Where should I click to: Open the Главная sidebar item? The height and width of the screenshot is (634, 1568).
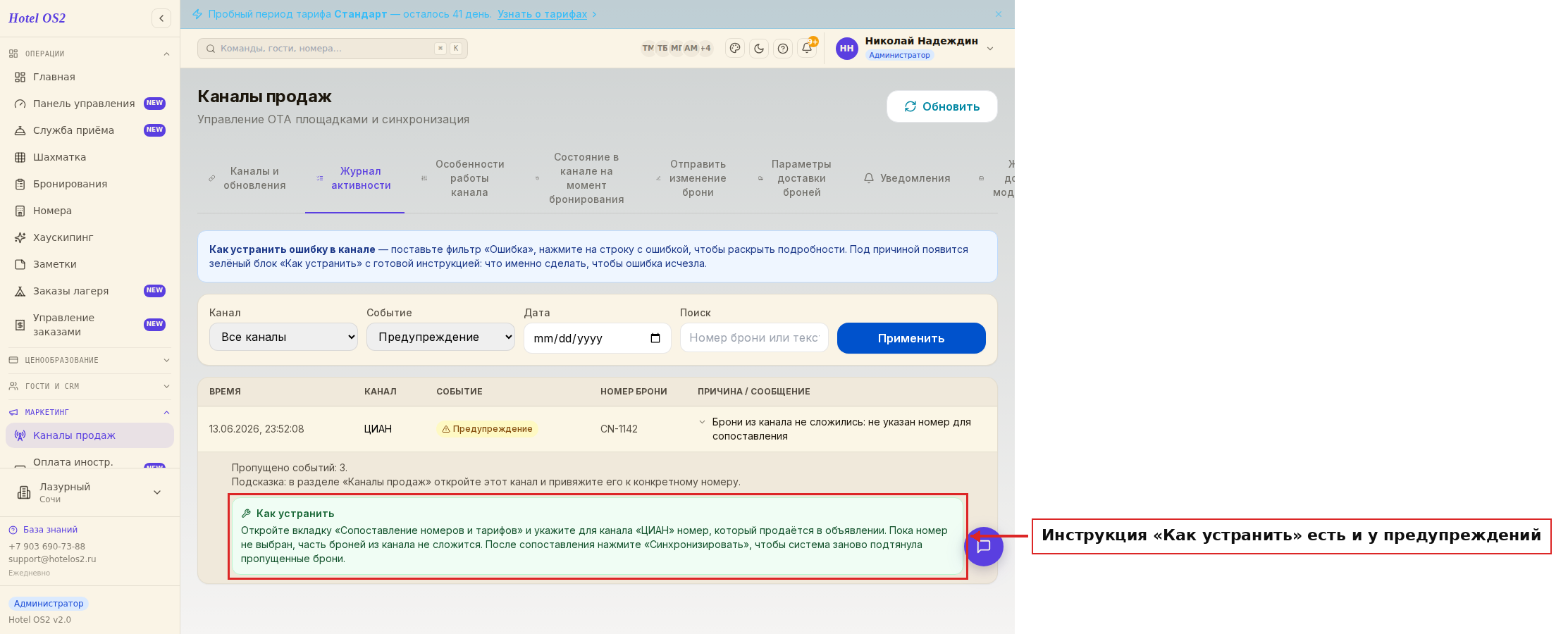(x=89, y=77)
